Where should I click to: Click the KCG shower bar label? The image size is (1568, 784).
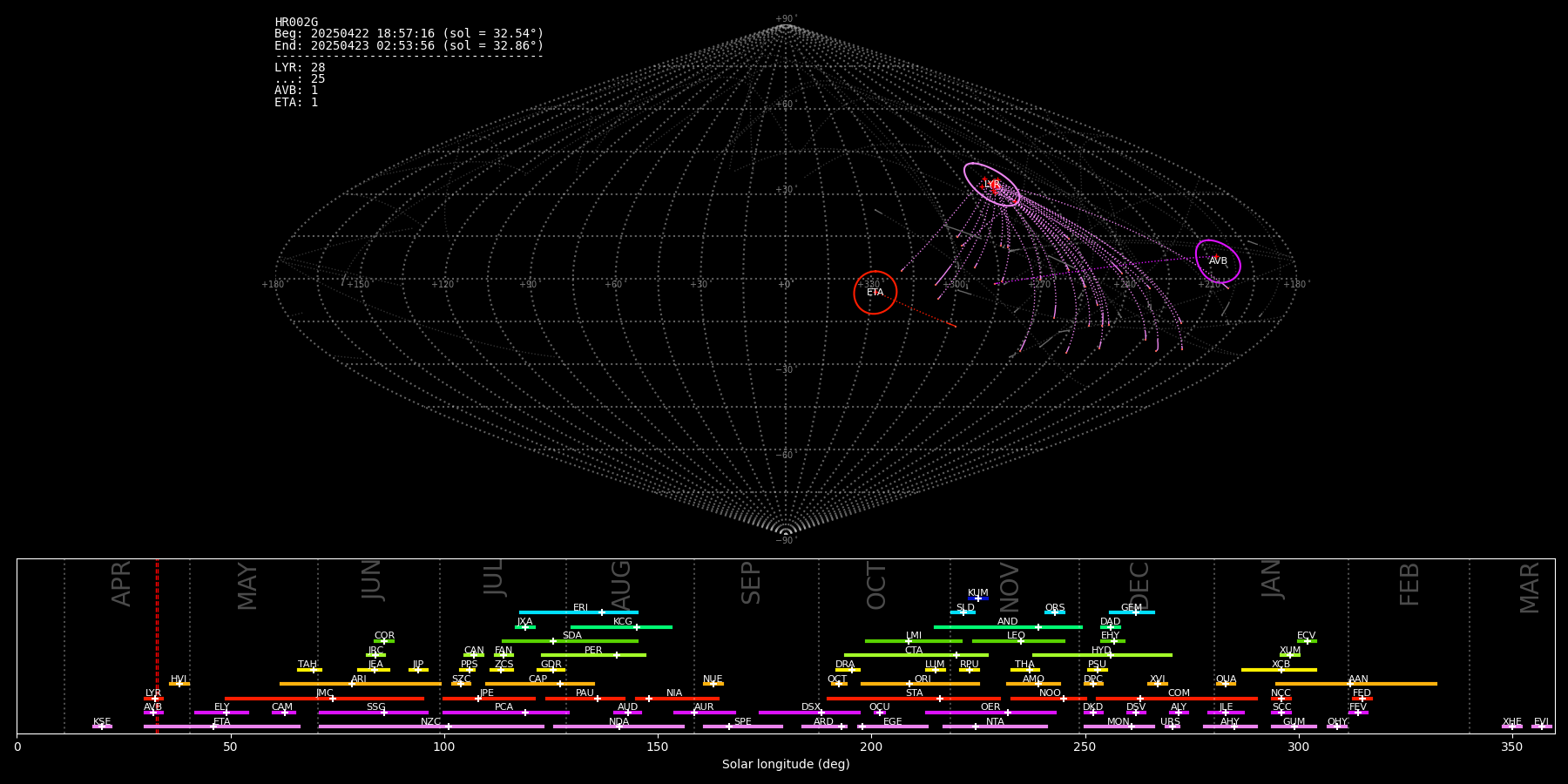tap(623, 622)
